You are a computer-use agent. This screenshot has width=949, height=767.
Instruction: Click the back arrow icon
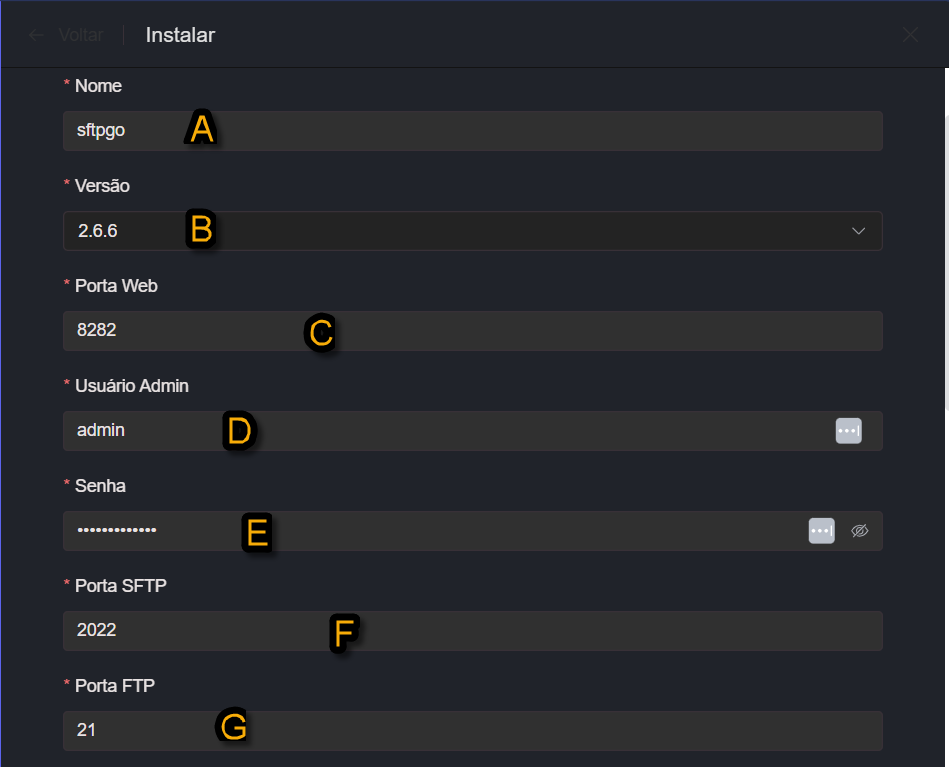37,35
